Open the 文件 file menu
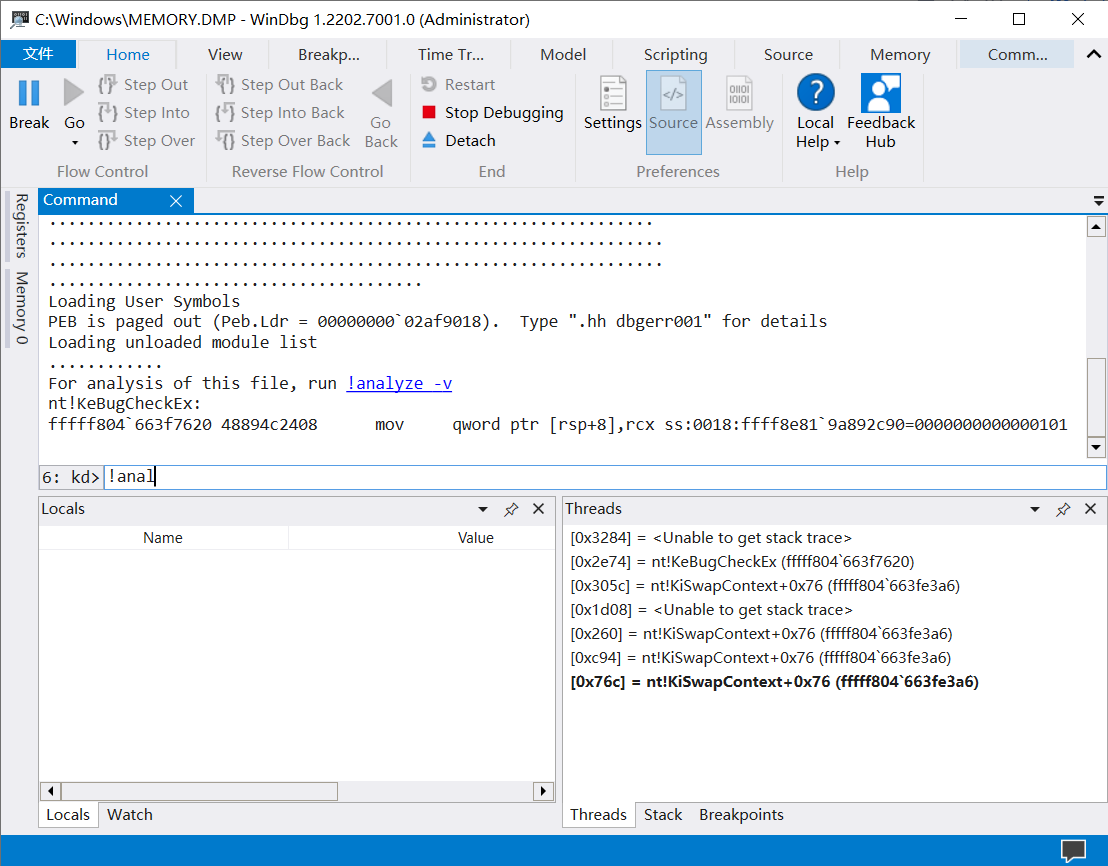Screen dimensions: 1108x866 point(37,54)
